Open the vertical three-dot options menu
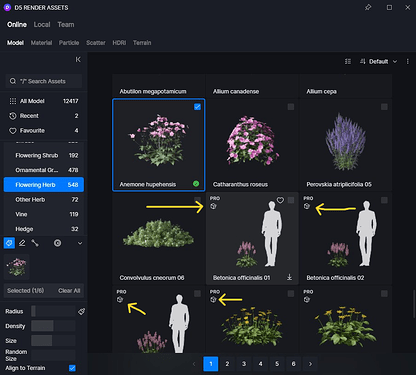416x375 pixels. [407, 61]
